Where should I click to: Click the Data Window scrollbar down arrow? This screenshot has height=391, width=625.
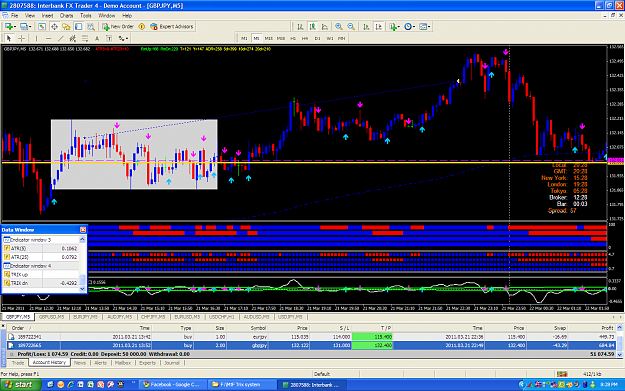click(x=83, y=289)
